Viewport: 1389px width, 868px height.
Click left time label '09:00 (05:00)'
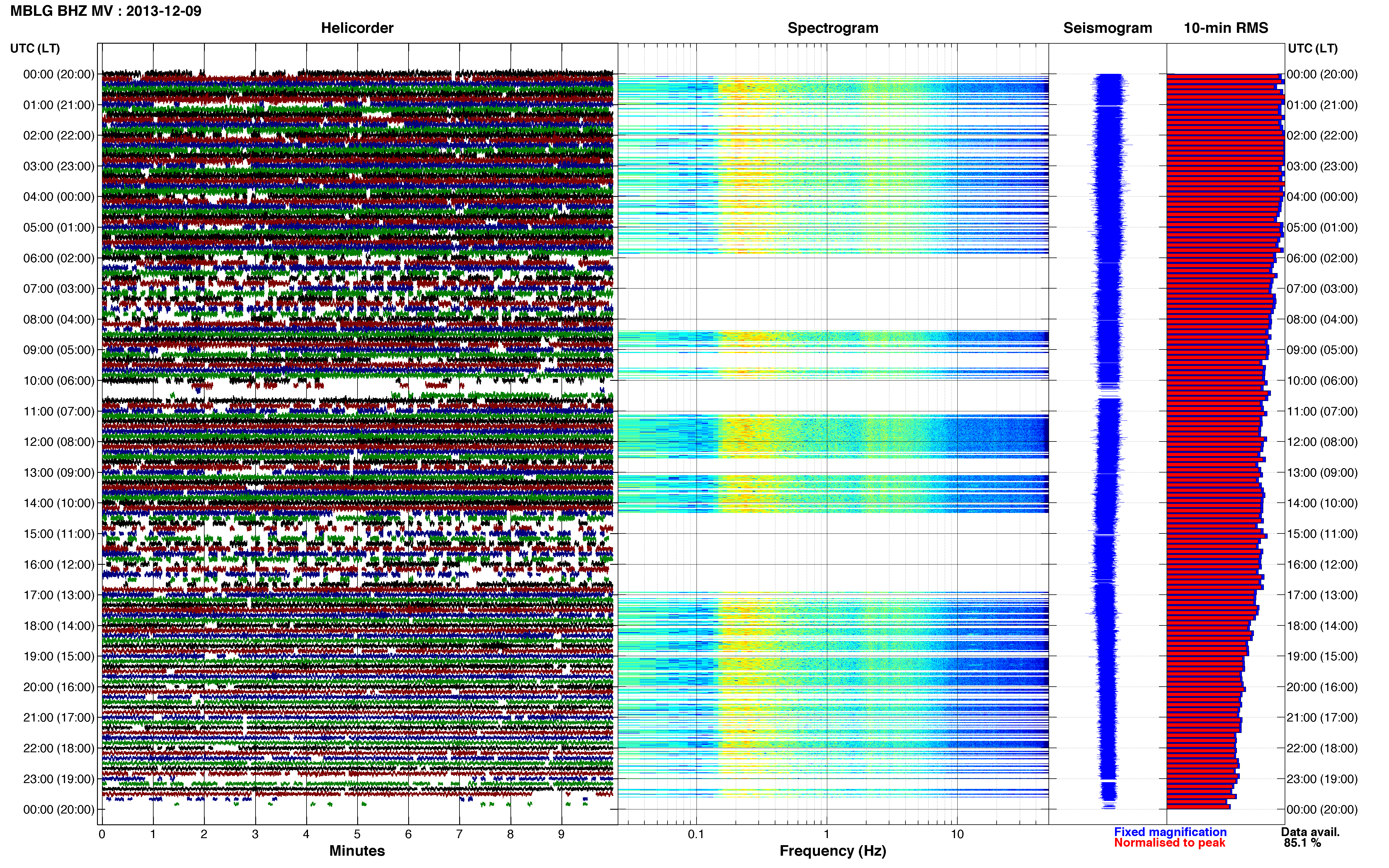(59, 350)
